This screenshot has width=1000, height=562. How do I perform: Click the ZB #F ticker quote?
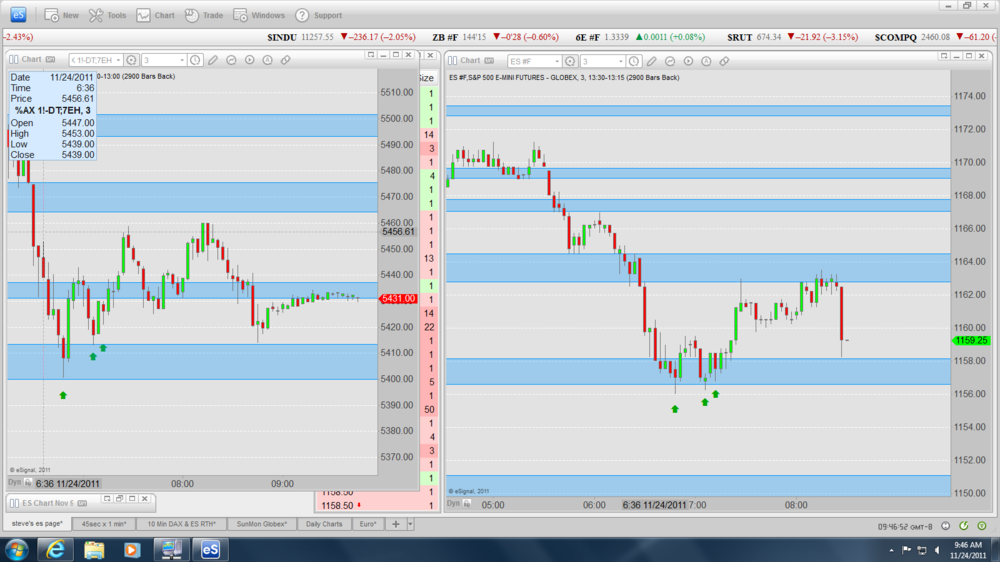click(495, 37)
